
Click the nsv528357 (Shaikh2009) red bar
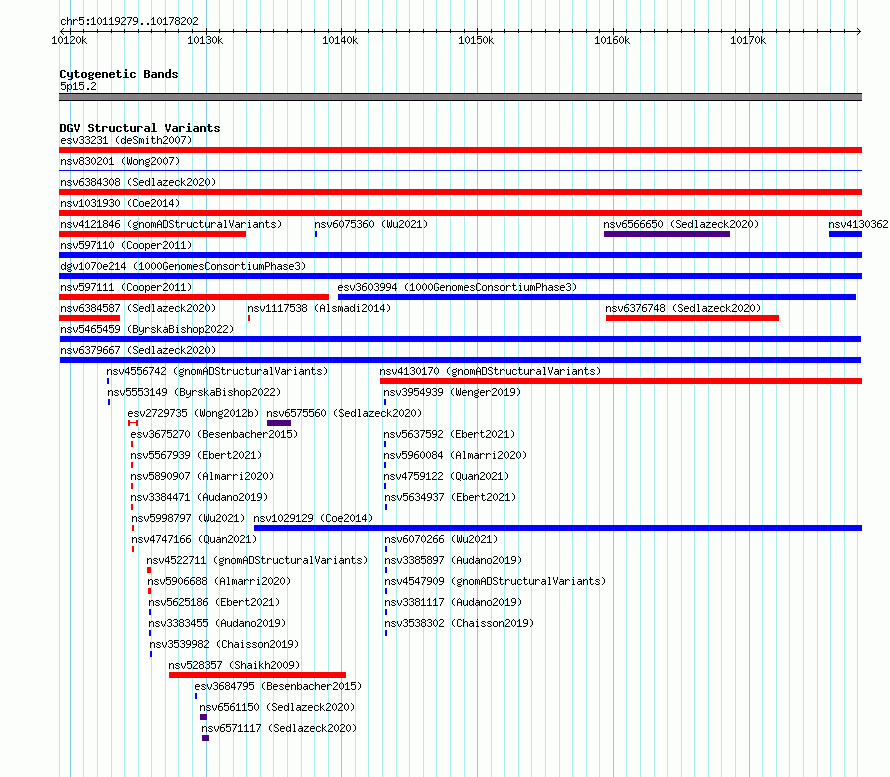(257, 675)
